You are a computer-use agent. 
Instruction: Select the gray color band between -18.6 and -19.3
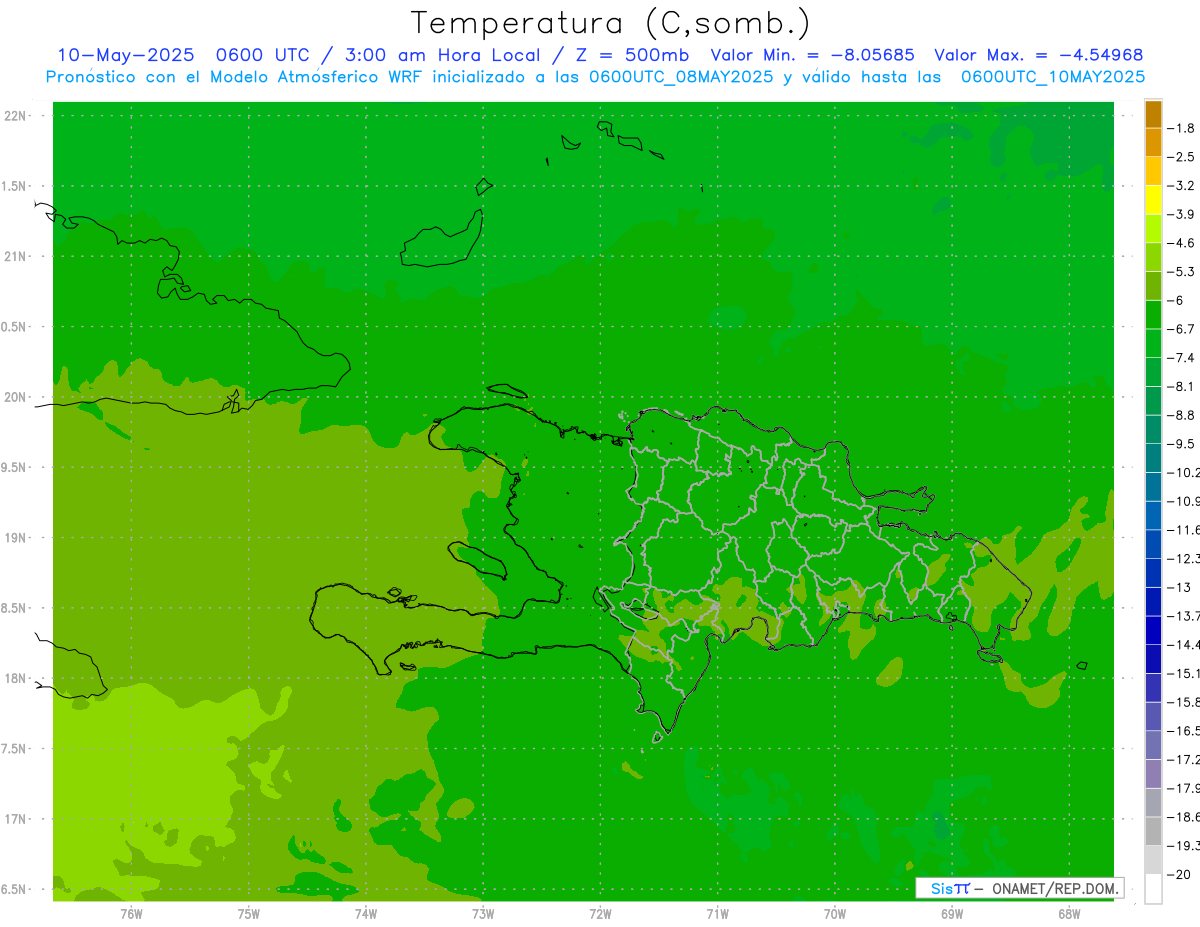[1153, 832]
